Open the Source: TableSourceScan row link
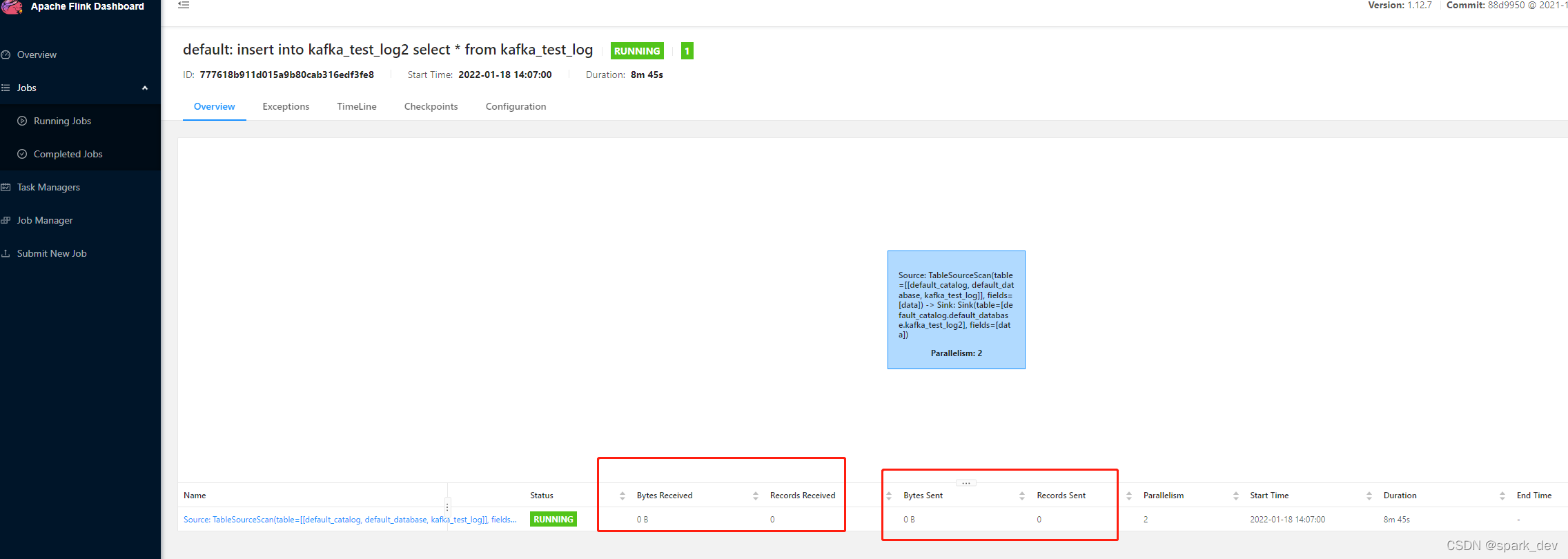 (x=350, y=520)
